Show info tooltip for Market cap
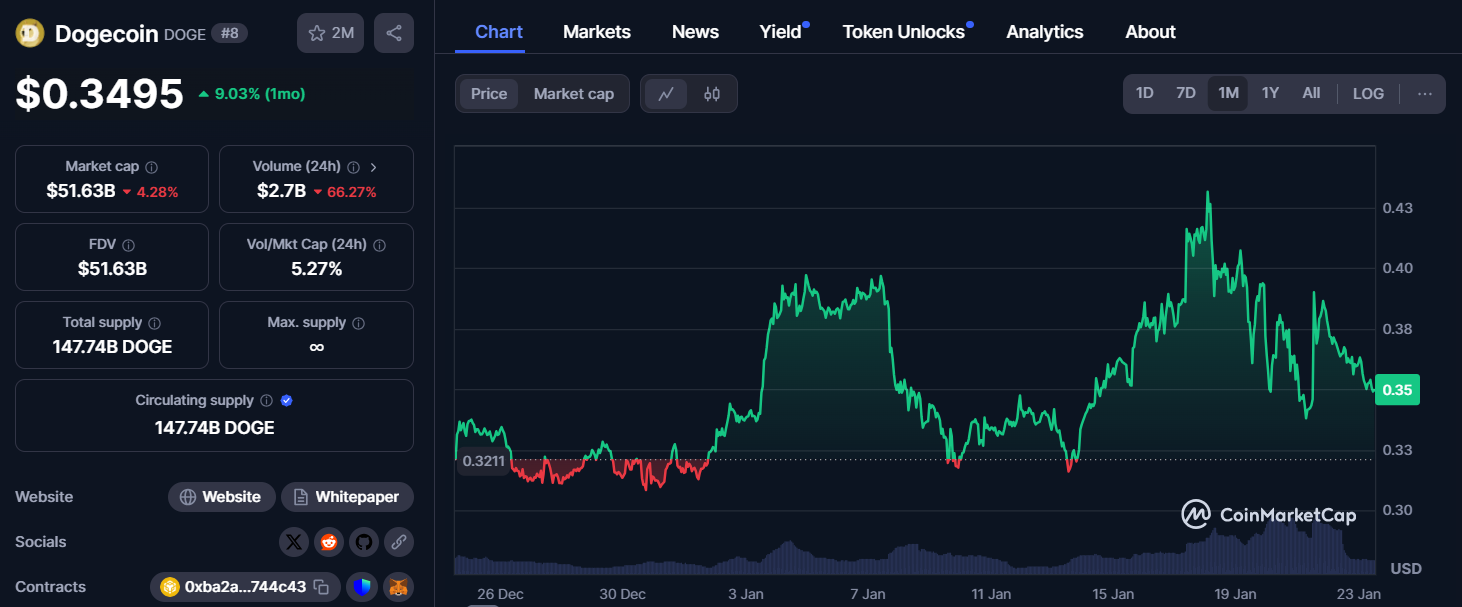The image size is (1462, 607). pyautogui.click(x=151, y=167)
